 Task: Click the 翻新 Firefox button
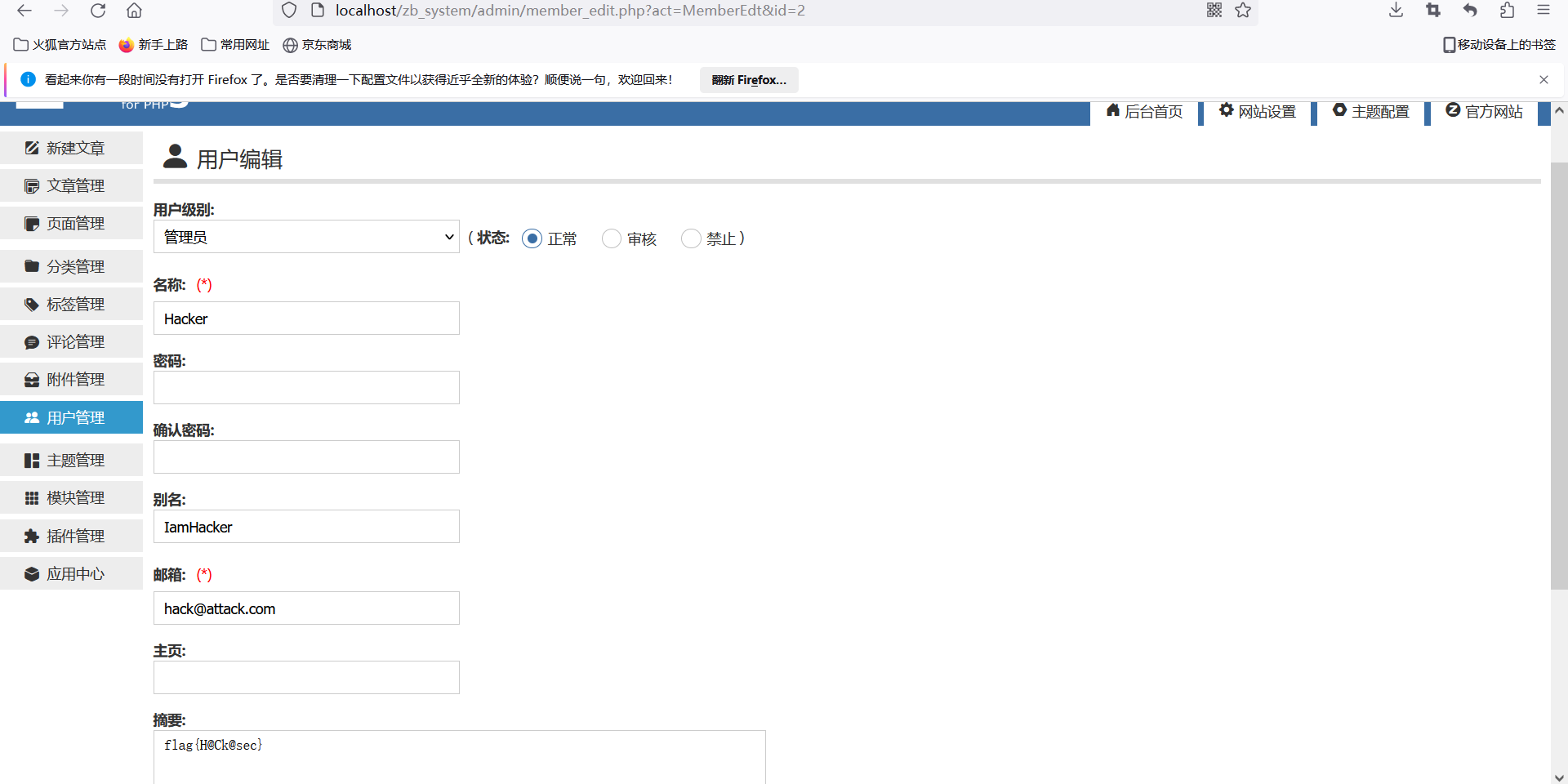pyautogui.click(x=749, y=80)
